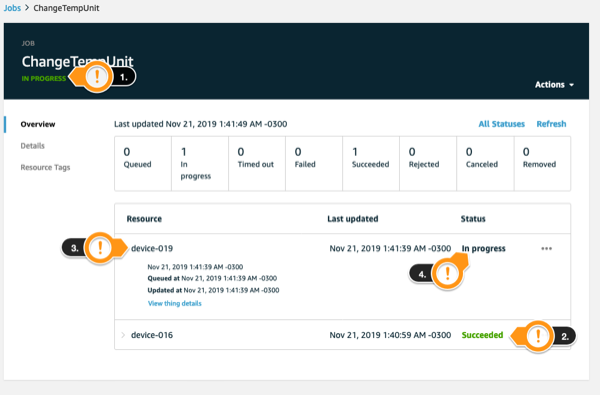Select the Overview tab
Screen dimensions: 600x395
[38, 124]
